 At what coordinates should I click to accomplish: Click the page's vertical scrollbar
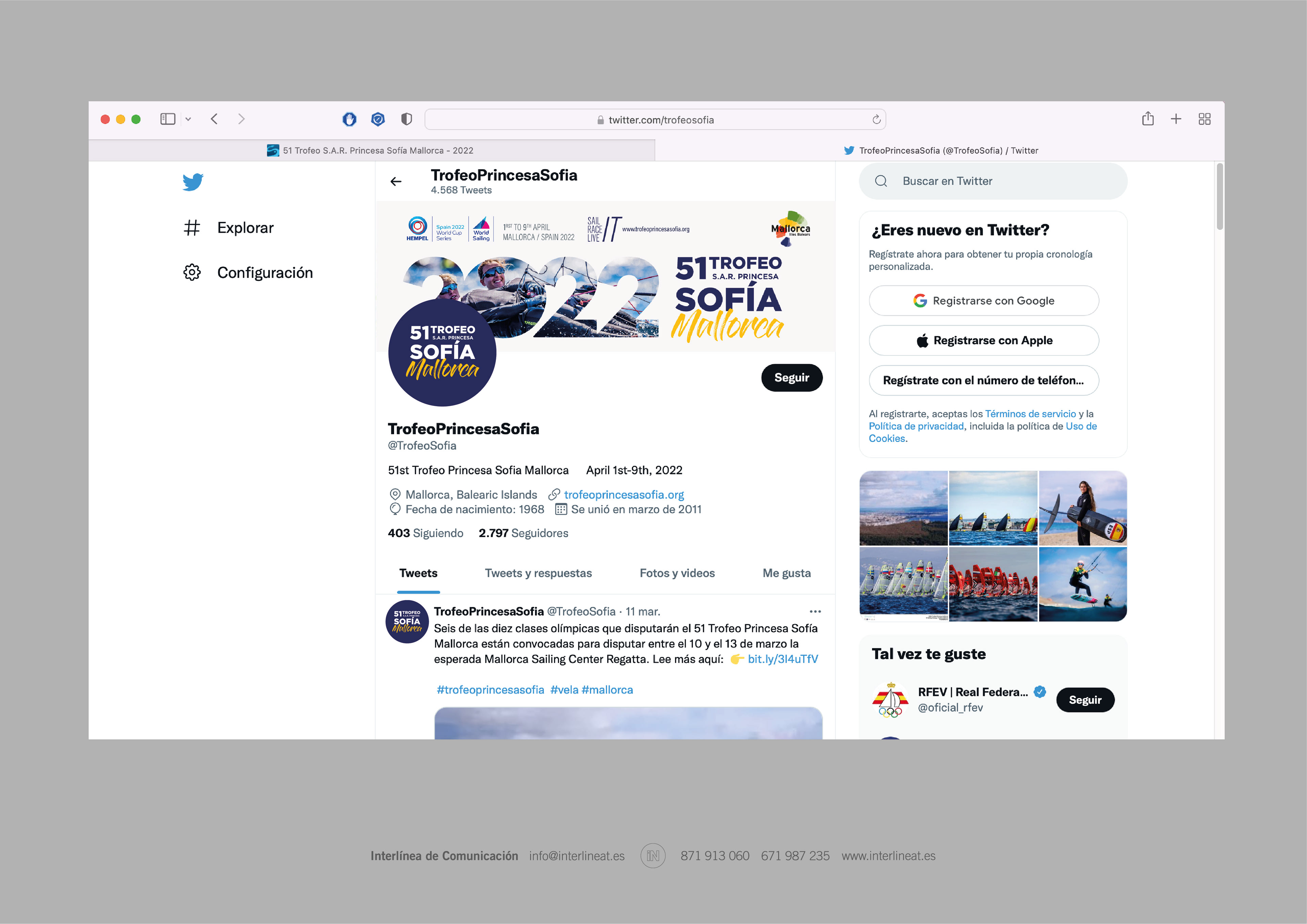pyautogui.click(x=1219, y=197)
